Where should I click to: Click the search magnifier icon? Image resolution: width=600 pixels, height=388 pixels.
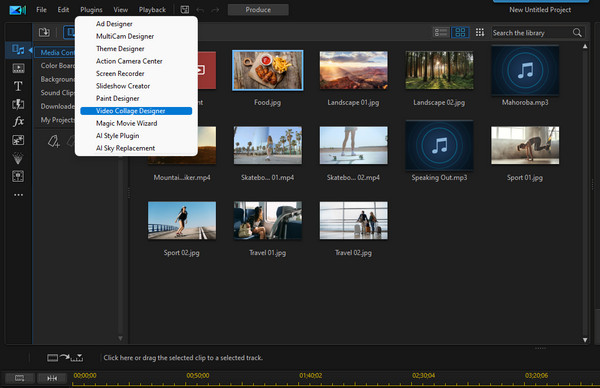(x=577, y=33)
